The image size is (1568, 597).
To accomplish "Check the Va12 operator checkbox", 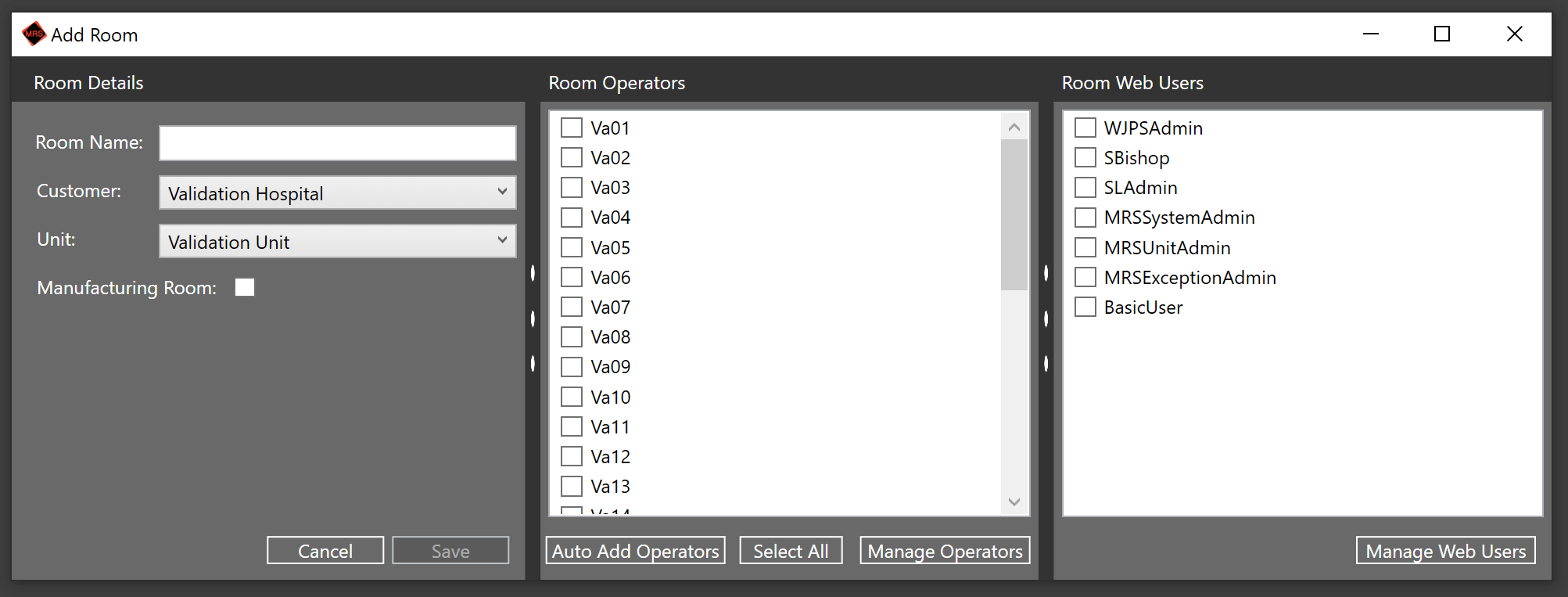I will (x=572, y=456).
